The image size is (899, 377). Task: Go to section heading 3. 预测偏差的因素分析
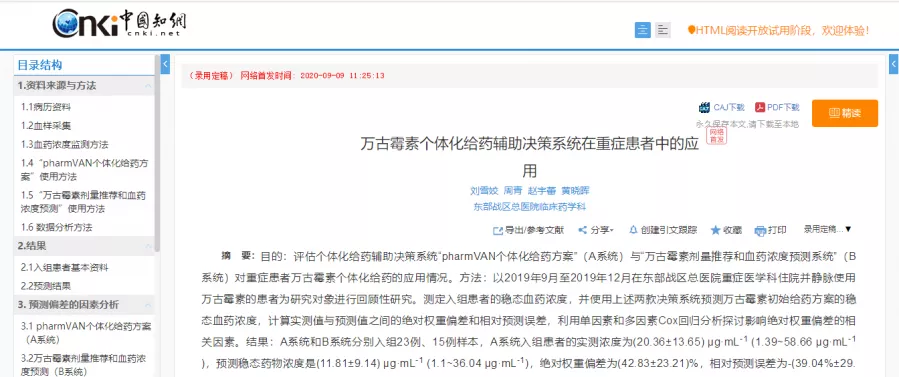[x=68, y=304]
